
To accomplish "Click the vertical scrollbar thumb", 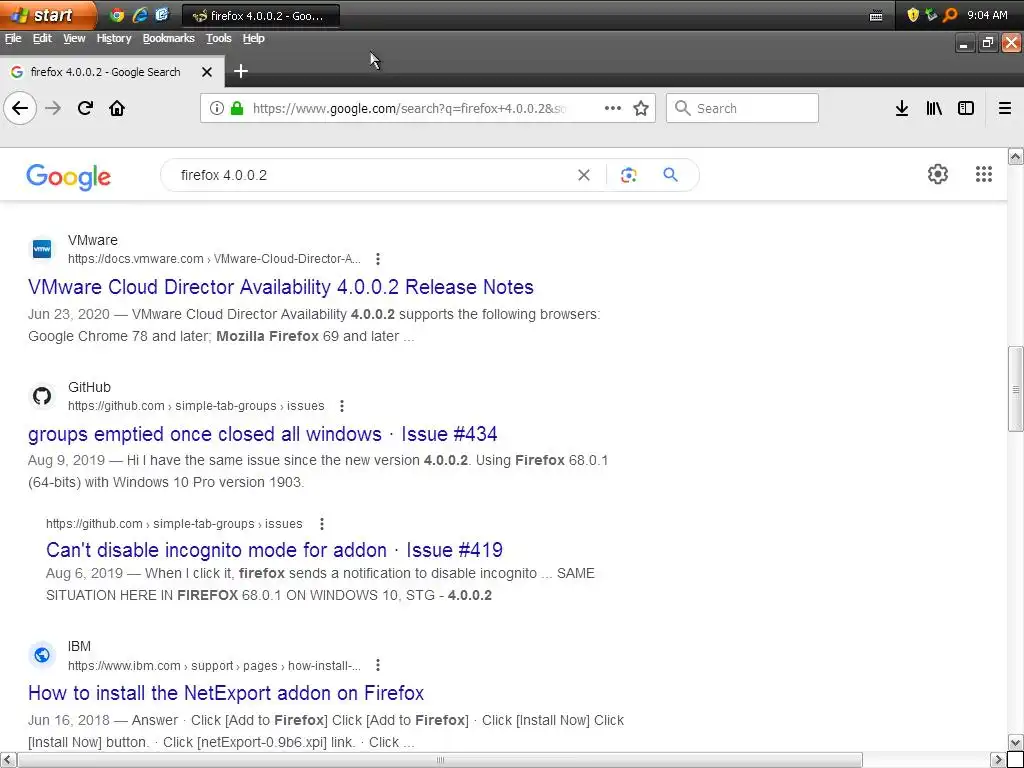I will [x=1015, y=389].
